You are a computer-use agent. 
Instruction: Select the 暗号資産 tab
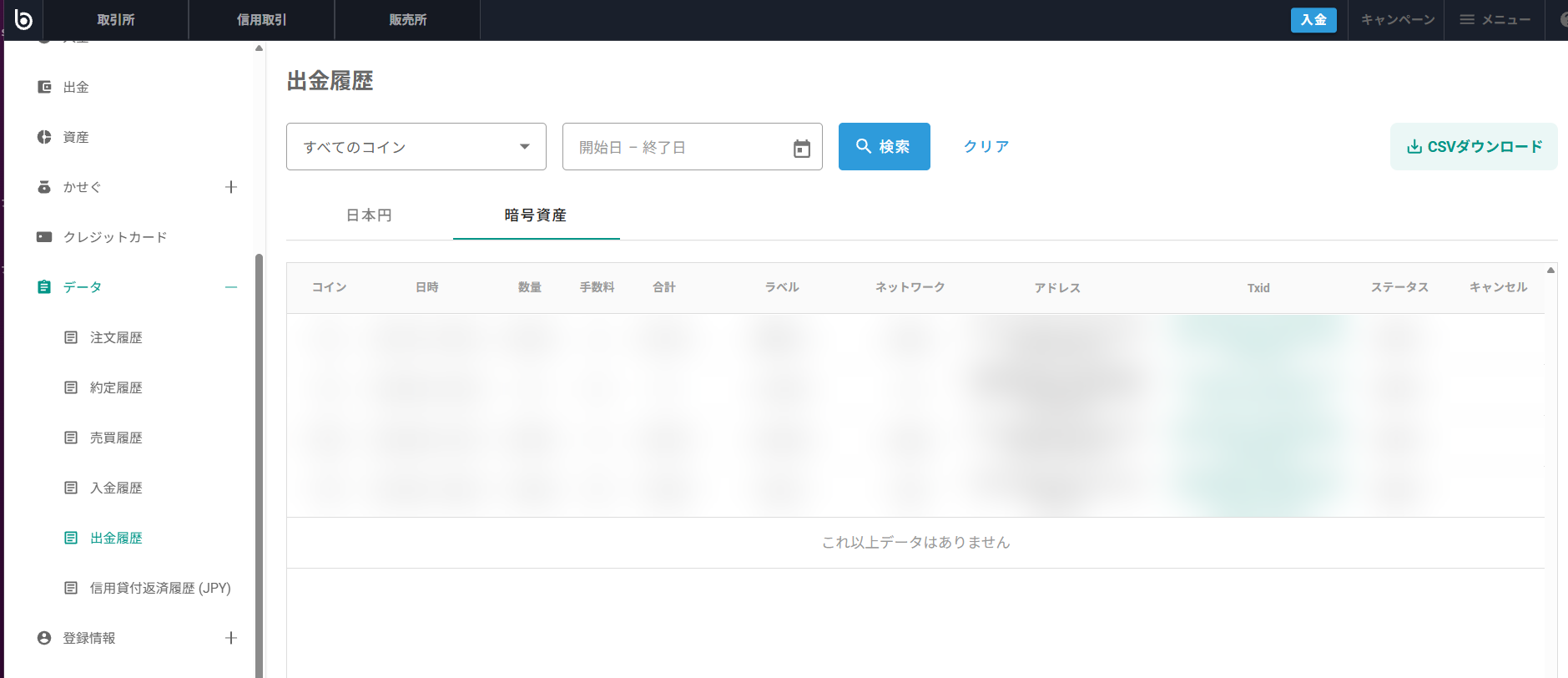pyautogui.click(x=536, y=215)
